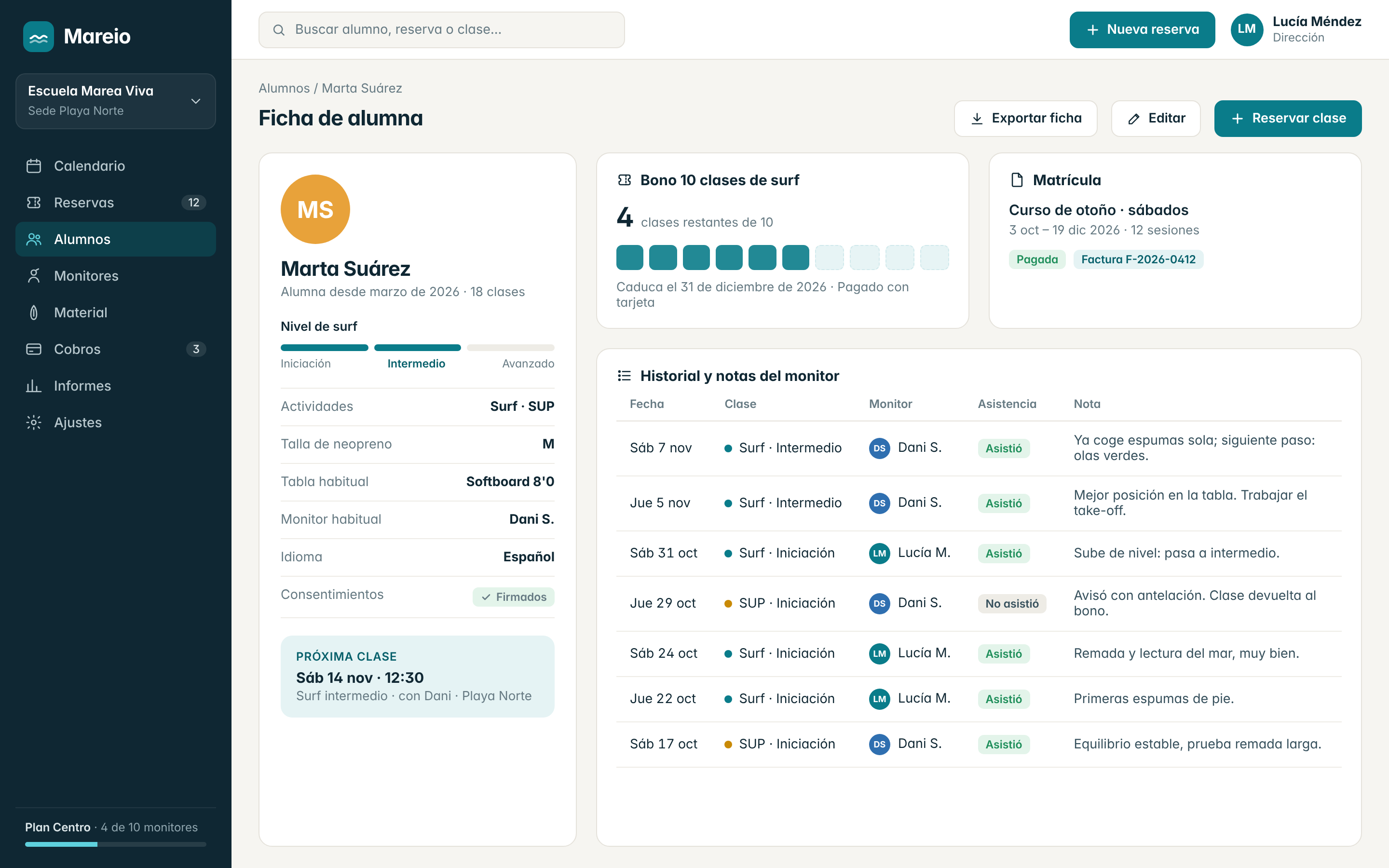The image size is (1389, 868).
Task: Click the Pagada status badge
Action: (1037, 259)
